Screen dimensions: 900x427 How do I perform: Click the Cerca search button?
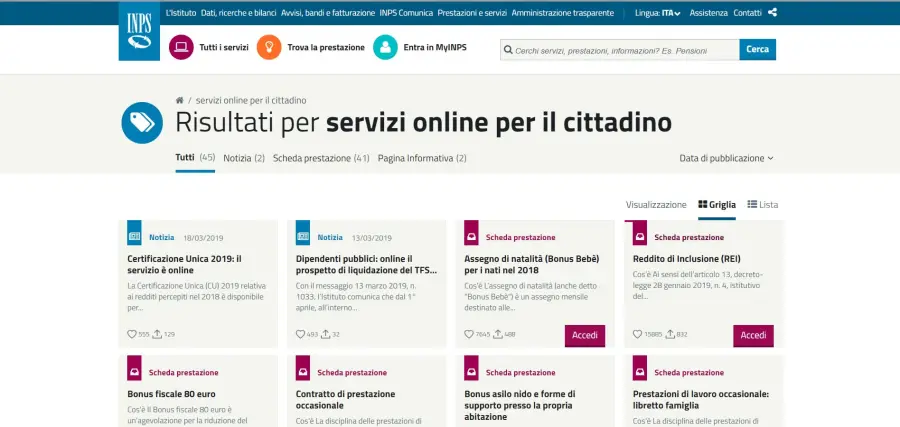[758, 49]
